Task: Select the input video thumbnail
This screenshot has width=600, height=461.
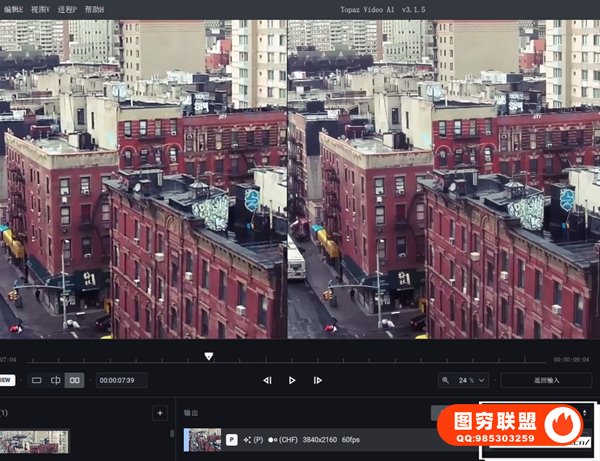Action: [34, 441]
